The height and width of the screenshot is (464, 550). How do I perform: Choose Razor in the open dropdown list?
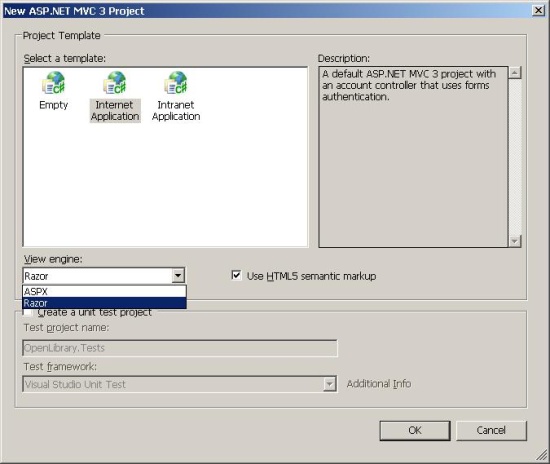(x=104, y=303)
